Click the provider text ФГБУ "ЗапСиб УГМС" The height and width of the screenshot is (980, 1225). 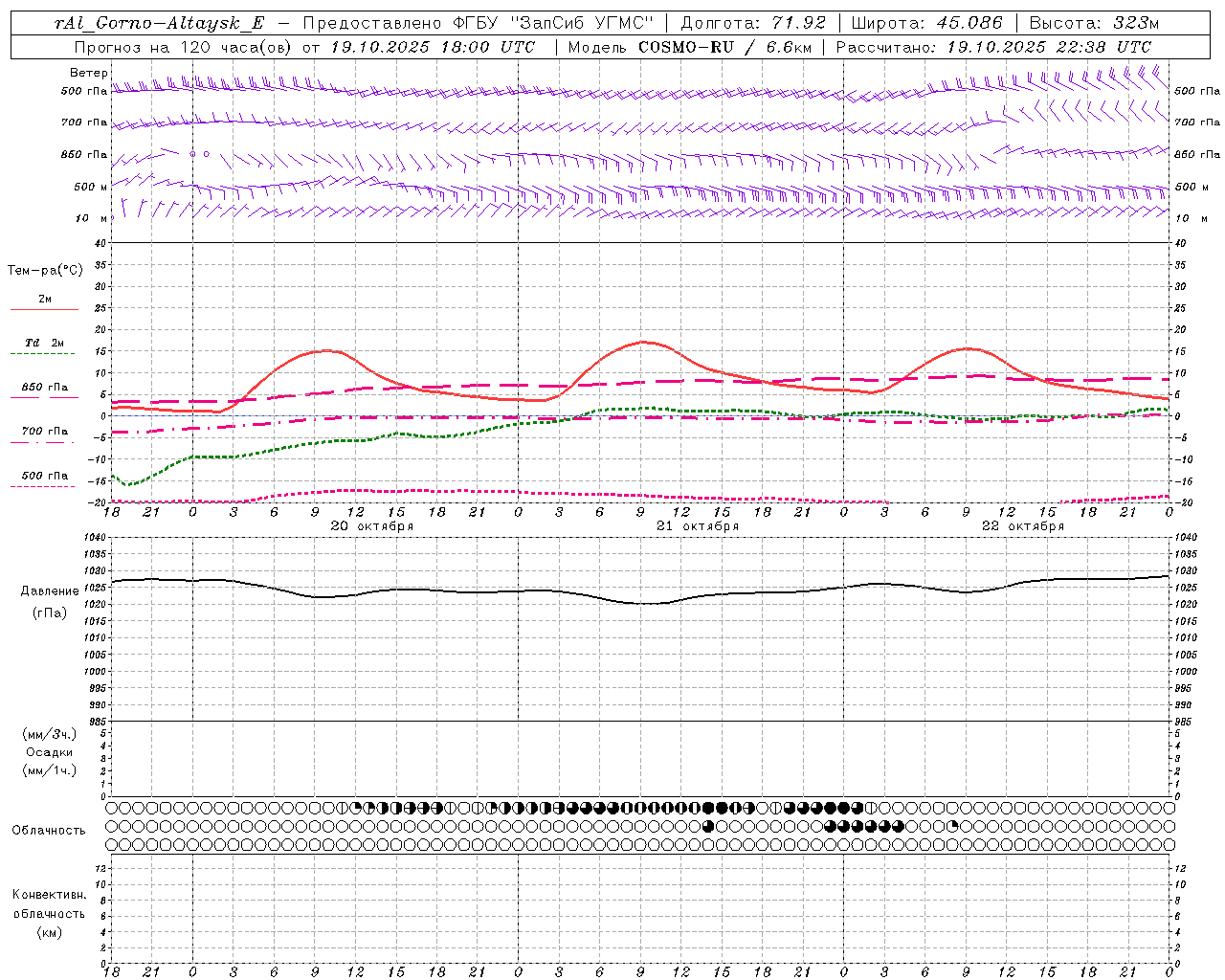(x=553, y=23)
